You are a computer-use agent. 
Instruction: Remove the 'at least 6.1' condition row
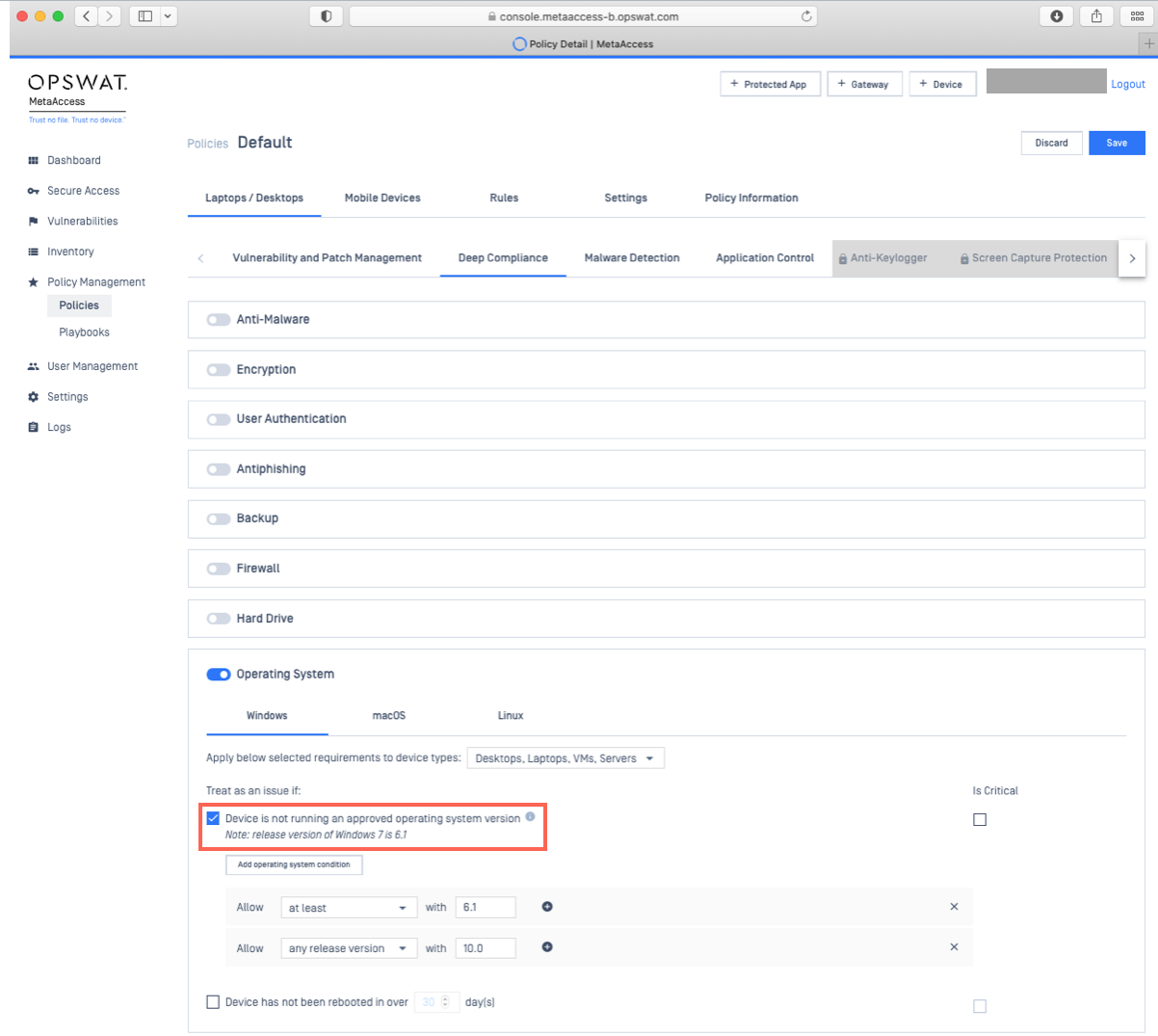point(954,907)
